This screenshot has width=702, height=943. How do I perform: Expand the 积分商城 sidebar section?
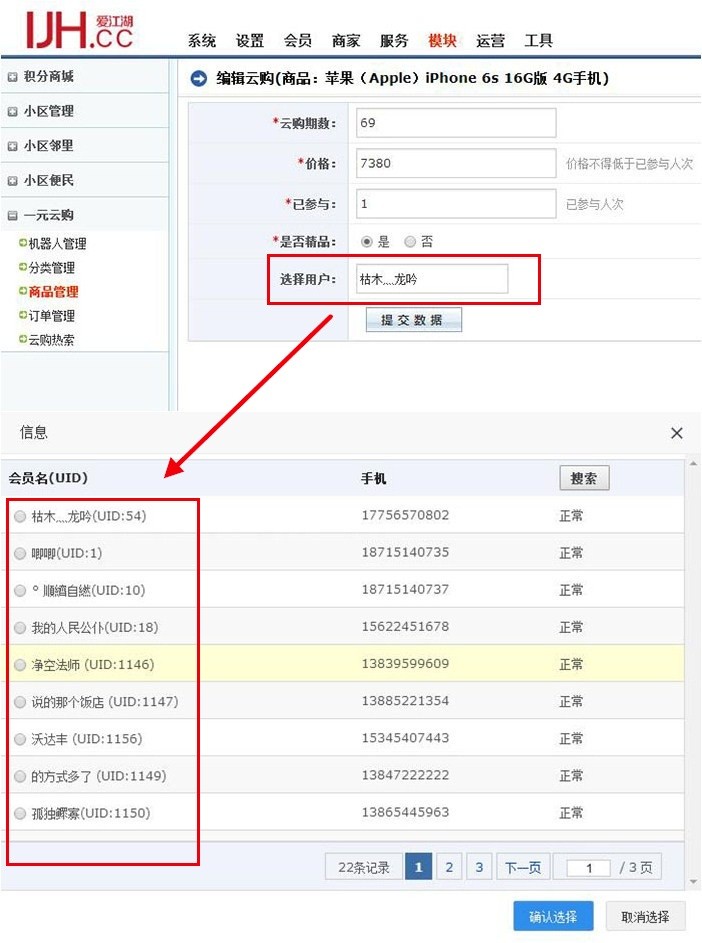tap(13, 77)
